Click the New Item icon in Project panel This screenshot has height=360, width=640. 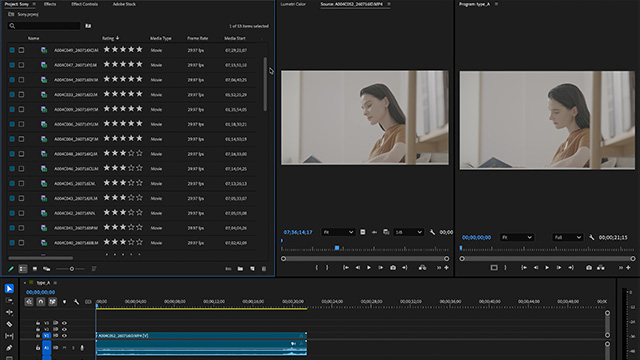point(252,269)
